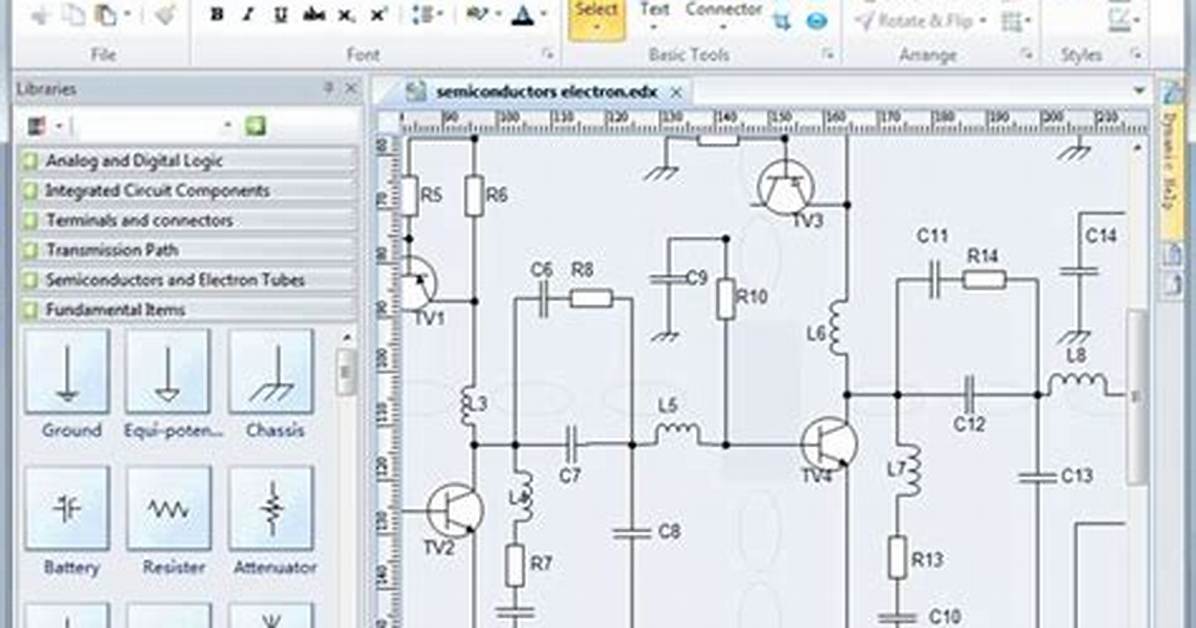Expand Semiconductors and Electron Tubes library
The width and height of the screenshot is (1196, 628).
click(188, 280)
